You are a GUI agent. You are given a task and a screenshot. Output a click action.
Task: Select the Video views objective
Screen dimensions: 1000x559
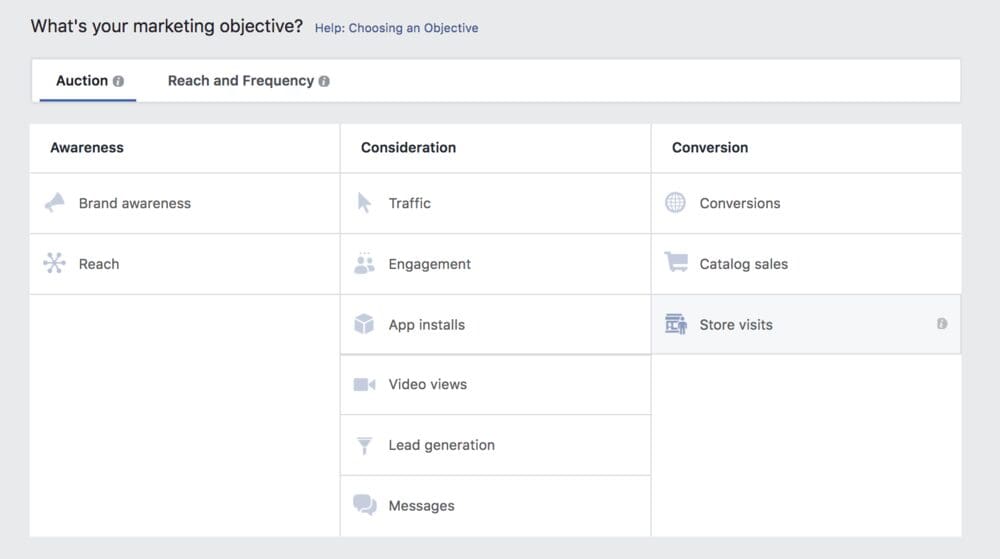coord(496,384)
